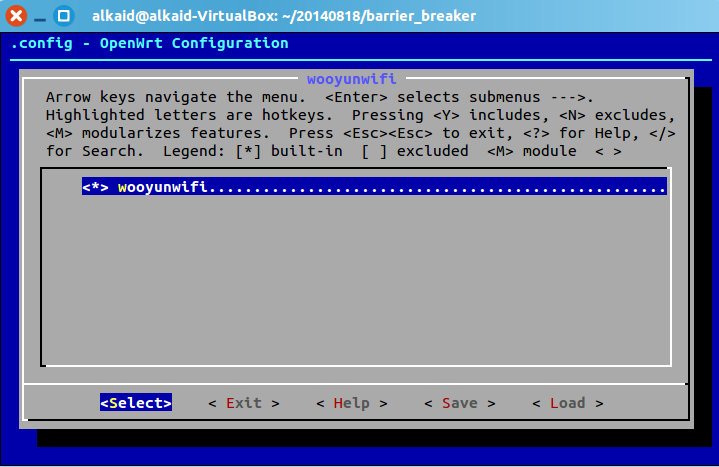The image size is (719, 467).
Task: Click the .config - OpenWrt Configuration header
Action: [x=149, y=43]
